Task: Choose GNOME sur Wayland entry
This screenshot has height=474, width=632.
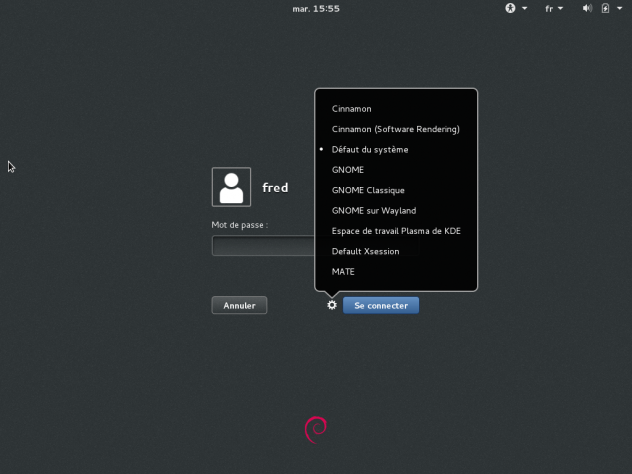Action: pos(373,210)
